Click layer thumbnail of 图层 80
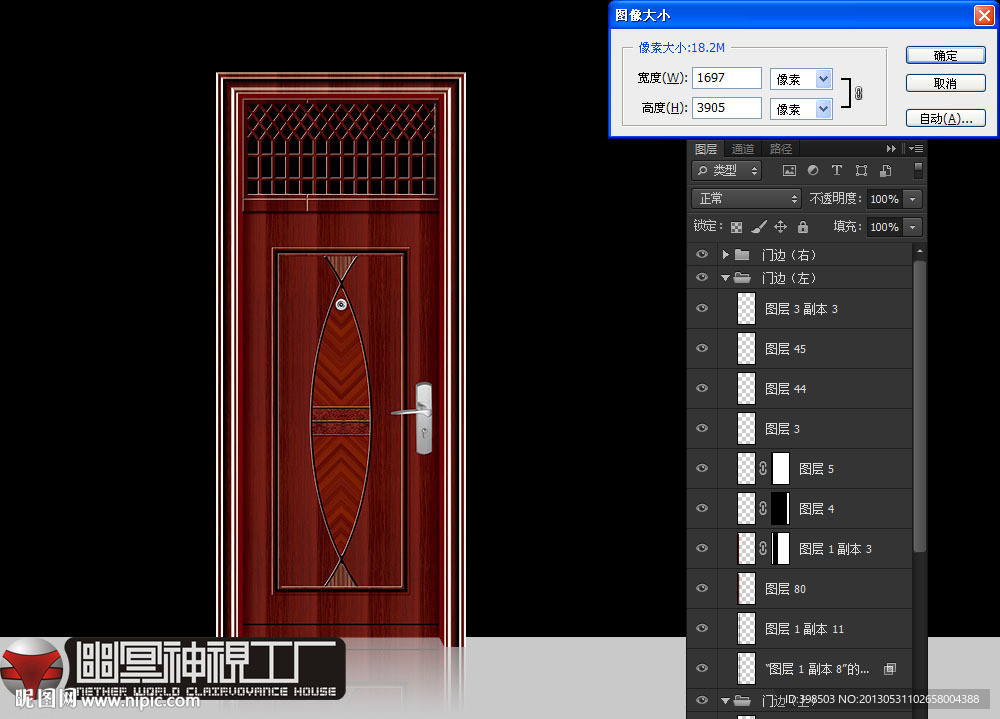This screenshot has height=719, width=1000. (x=746, y=588)
